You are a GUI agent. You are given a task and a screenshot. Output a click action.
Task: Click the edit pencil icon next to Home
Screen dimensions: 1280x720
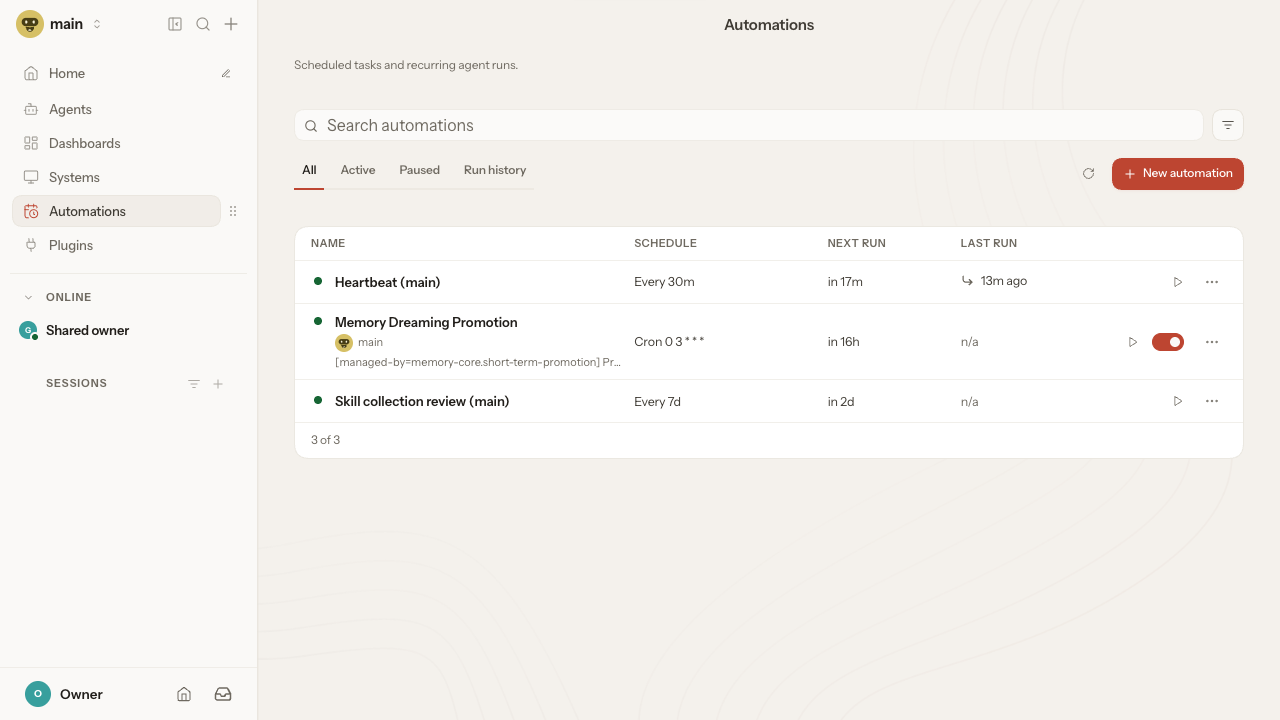click(x=226, y=73)
